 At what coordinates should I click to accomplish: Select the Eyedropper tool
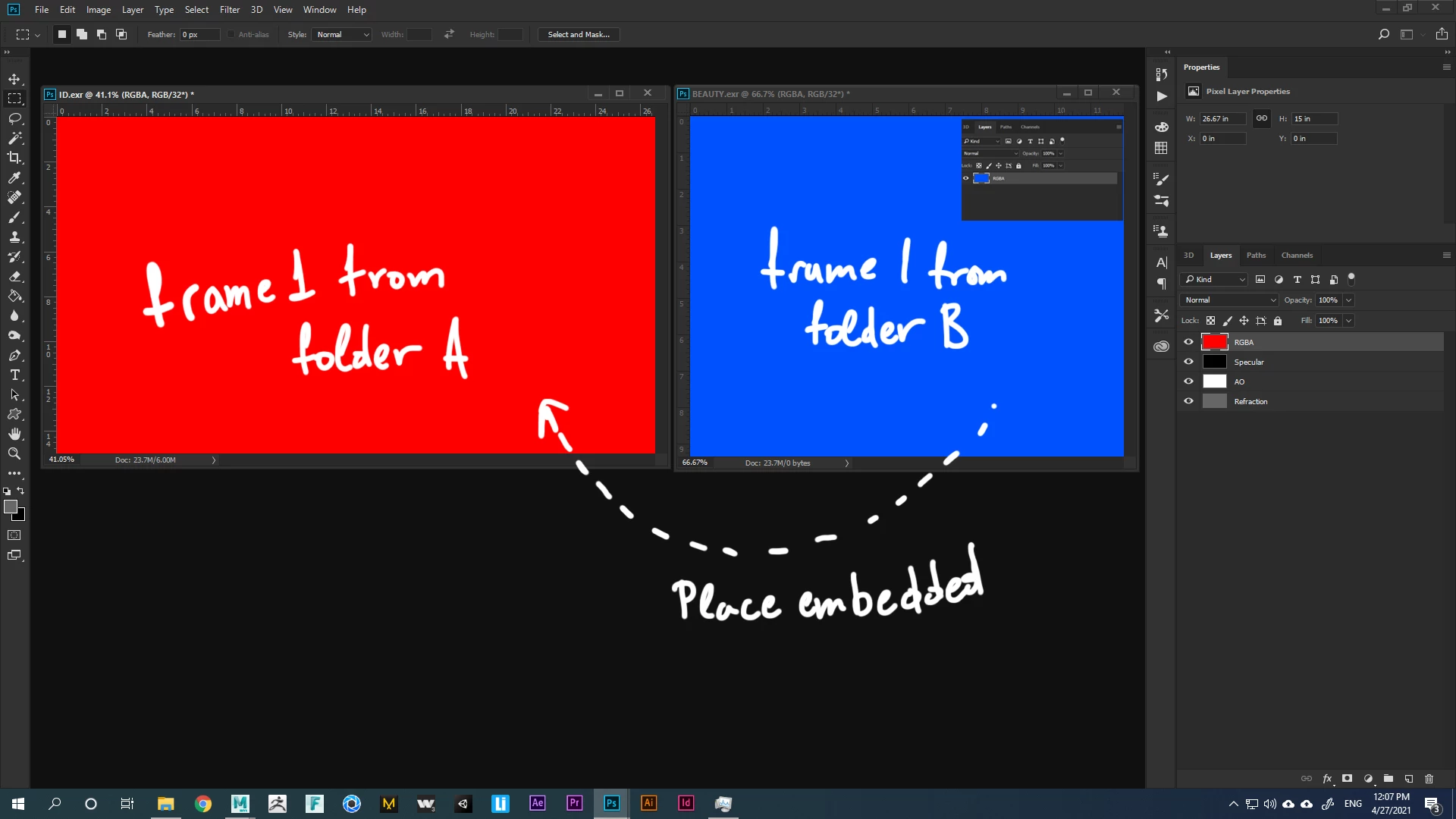(14, 177)
